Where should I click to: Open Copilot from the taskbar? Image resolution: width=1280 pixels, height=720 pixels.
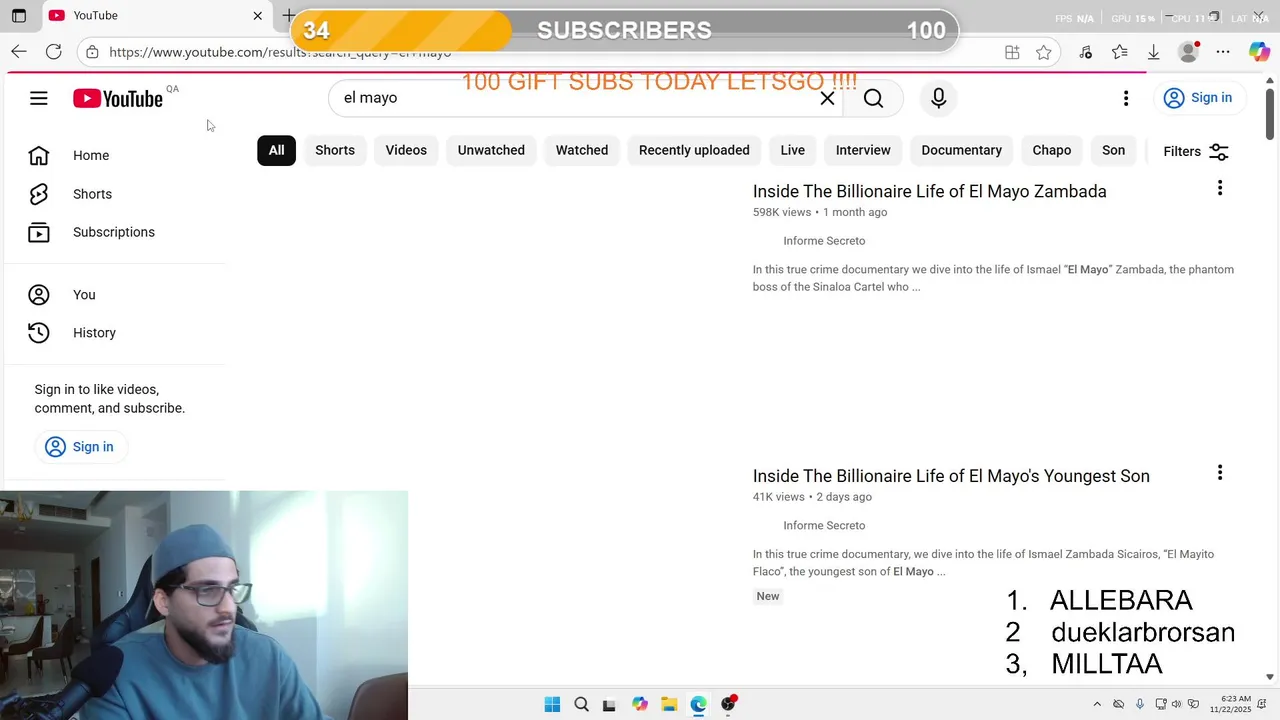point(640,705)
